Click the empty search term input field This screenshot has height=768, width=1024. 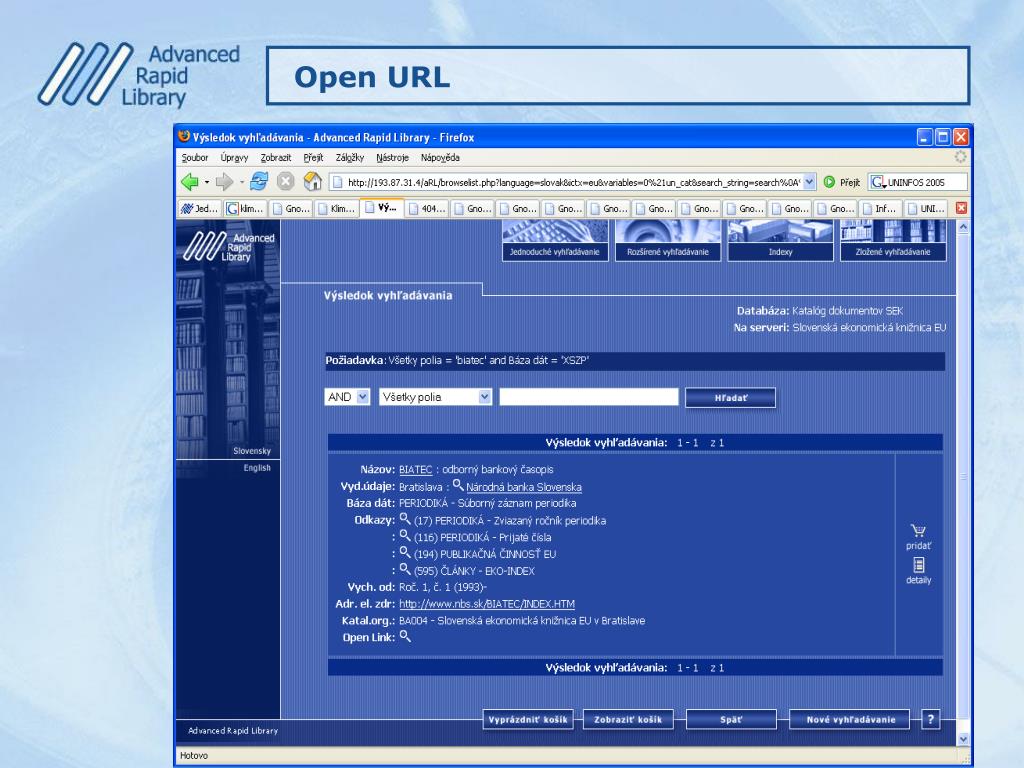589,396
